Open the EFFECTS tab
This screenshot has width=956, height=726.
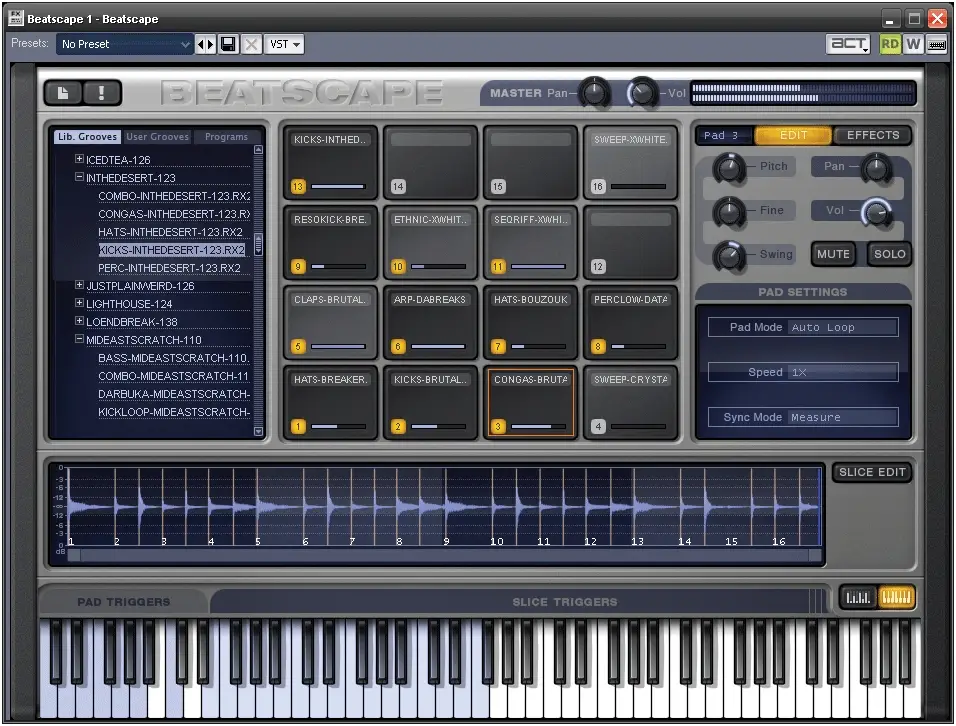[x=872, y=135]
